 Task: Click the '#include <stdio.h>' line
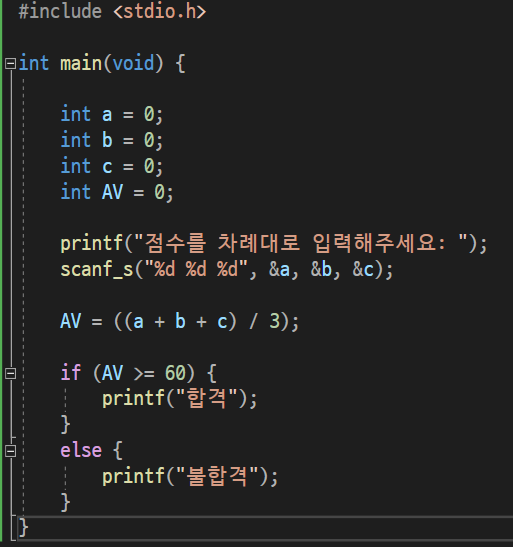click(x=112, y=12)
